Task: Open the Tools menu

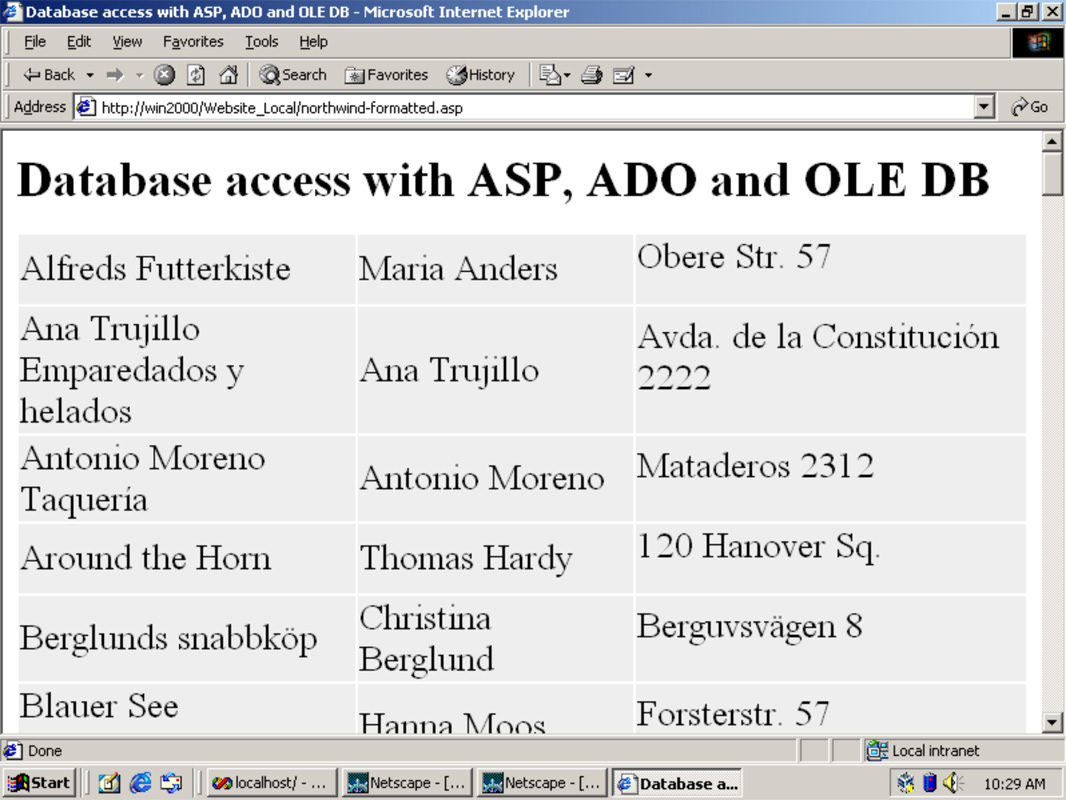Action: (x=262, y=42)
